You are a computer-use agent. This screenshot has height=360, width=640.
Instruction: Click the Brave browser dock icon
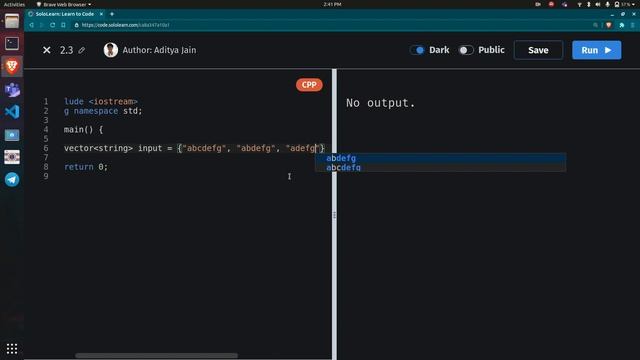(x=12, y=66)
